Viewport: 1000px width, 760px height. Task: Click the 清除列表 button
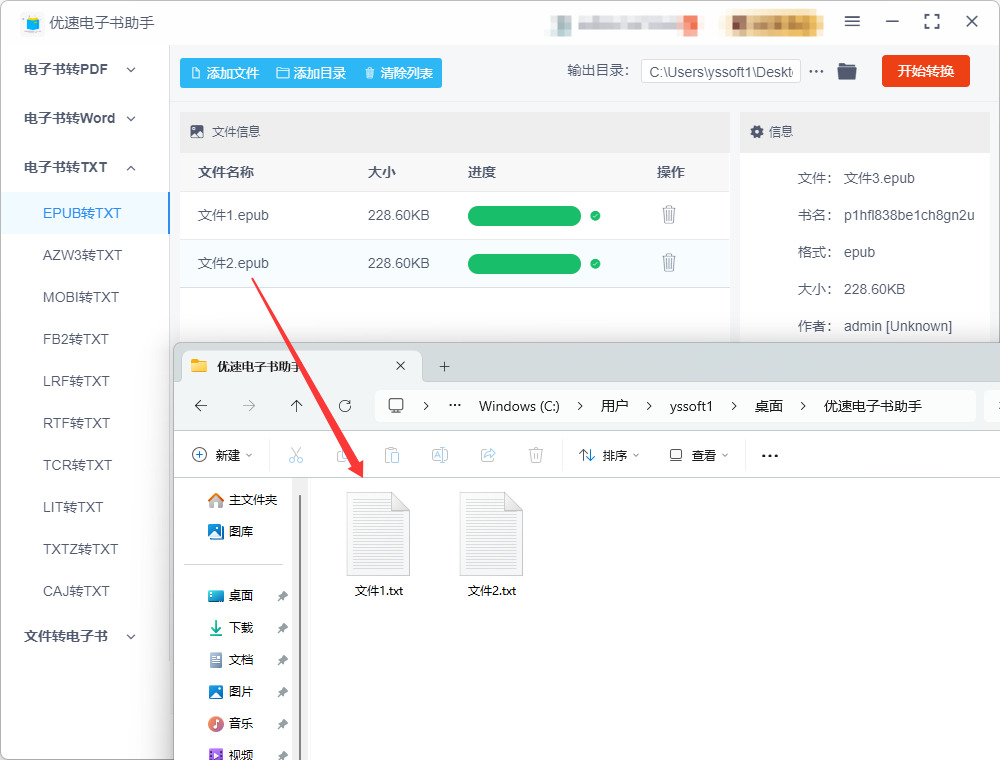click(399, 73)
